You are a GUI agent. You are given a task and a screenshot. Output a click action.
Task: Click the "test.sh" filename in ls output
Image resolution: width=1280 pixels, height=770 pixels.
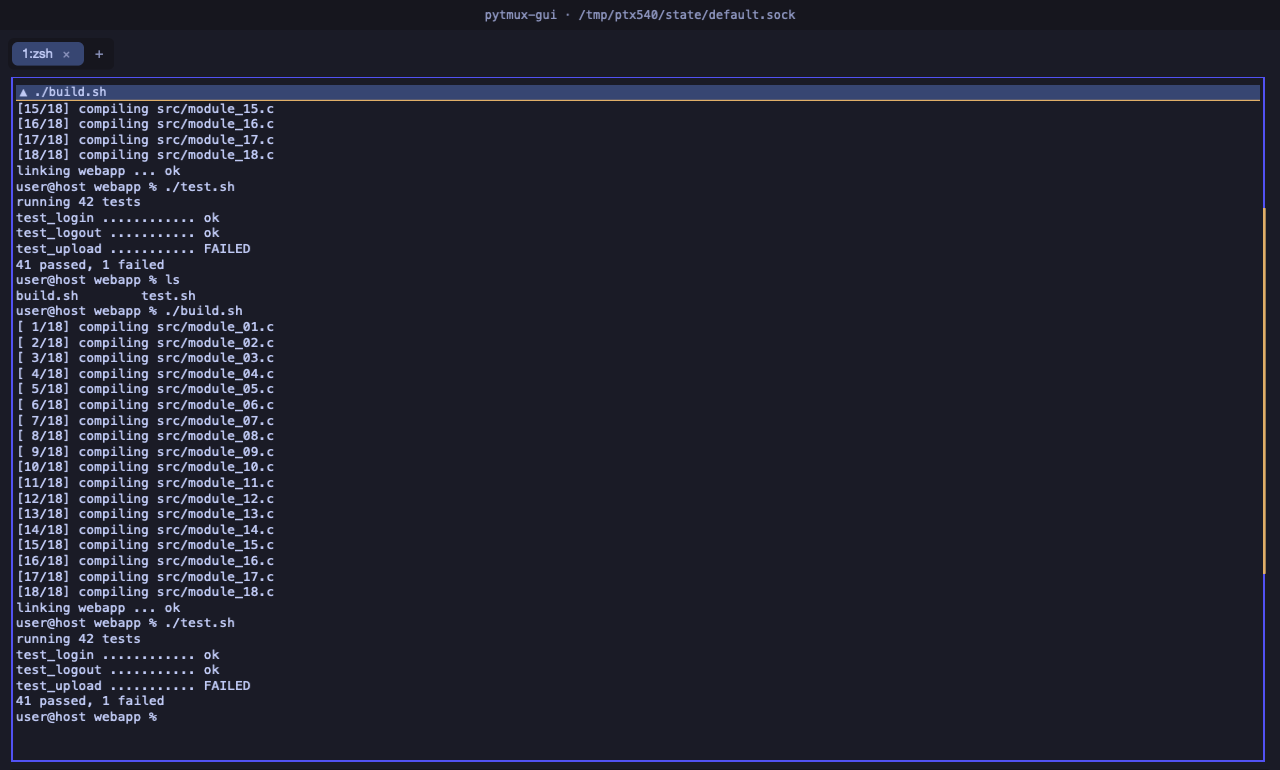tap(168, 296)
